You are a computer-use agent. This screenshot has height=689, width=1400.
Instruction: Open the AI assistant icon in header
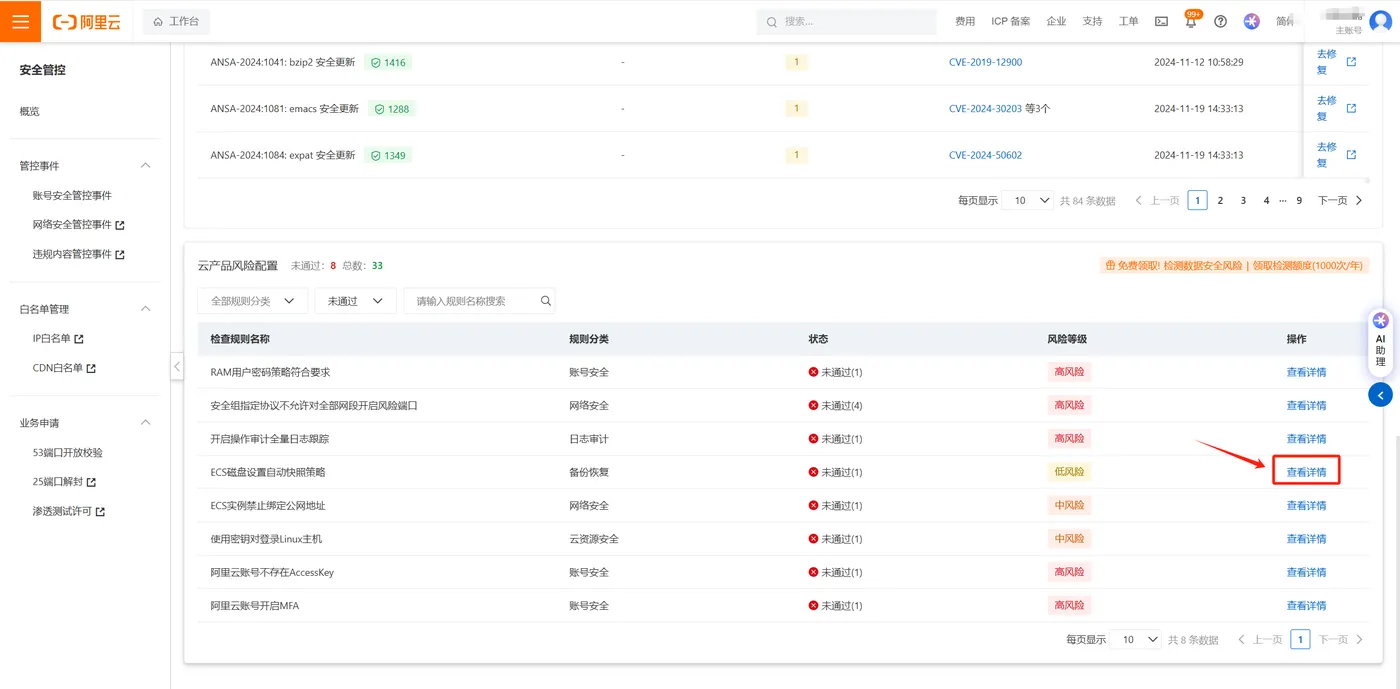point(1252,21)
